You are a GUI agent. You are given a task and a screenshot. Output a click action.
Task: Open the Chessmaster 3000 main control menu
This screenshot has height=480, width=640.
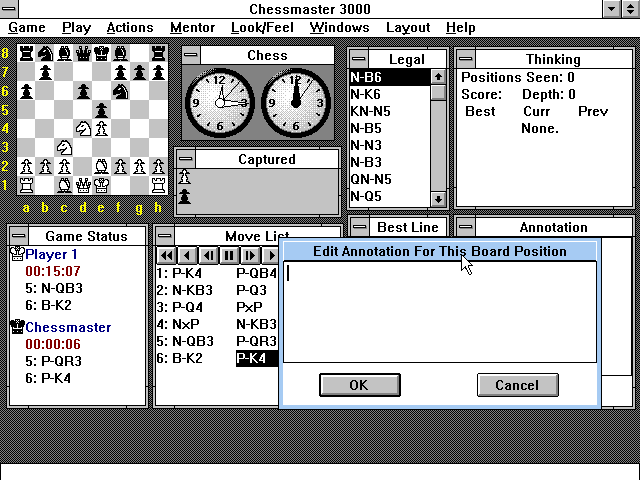tap(9, 9)
